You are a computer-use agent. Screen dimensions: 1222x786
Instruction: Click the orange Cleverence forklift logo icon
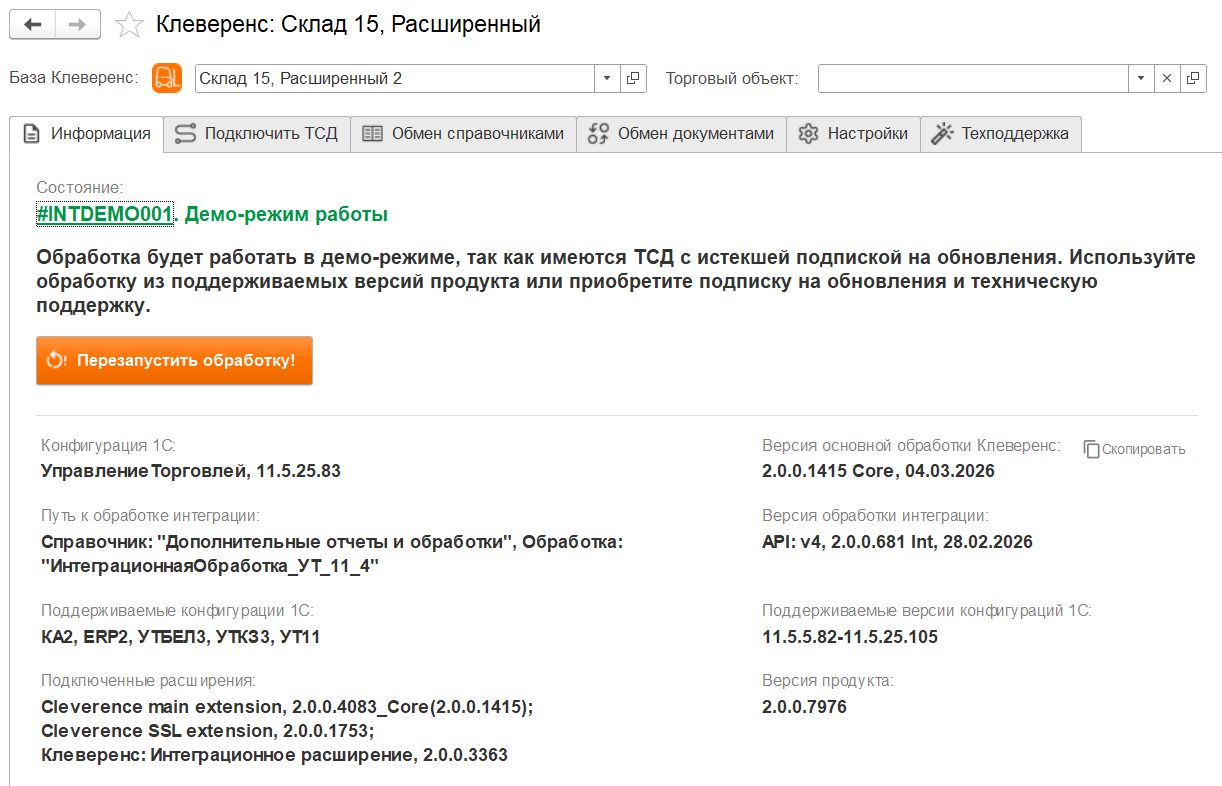[x=166, y=78]
